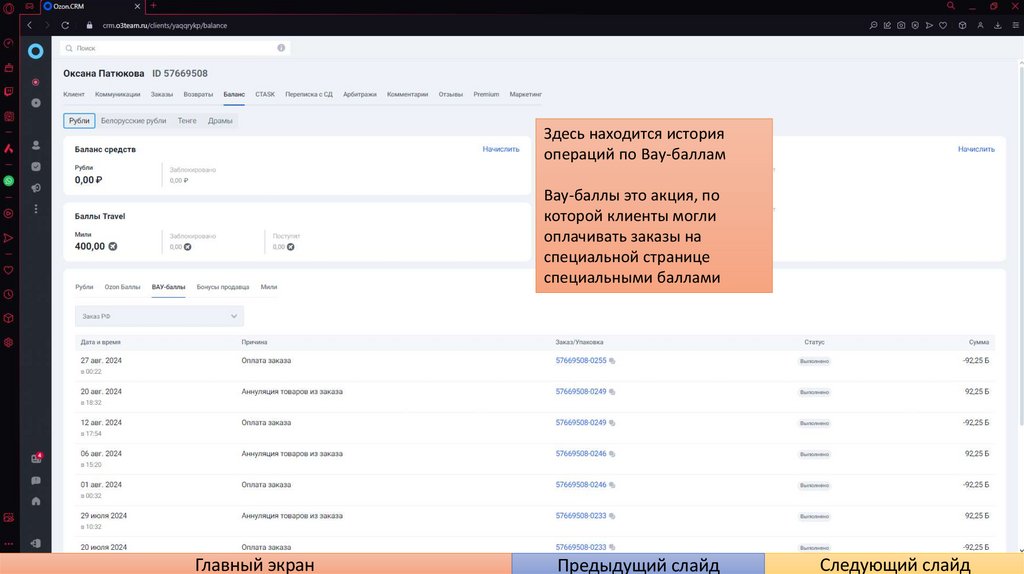
Task: Open the cube extensions icon in the Opera sidebar
Action: pyautogui.click(x=8, y=318)
